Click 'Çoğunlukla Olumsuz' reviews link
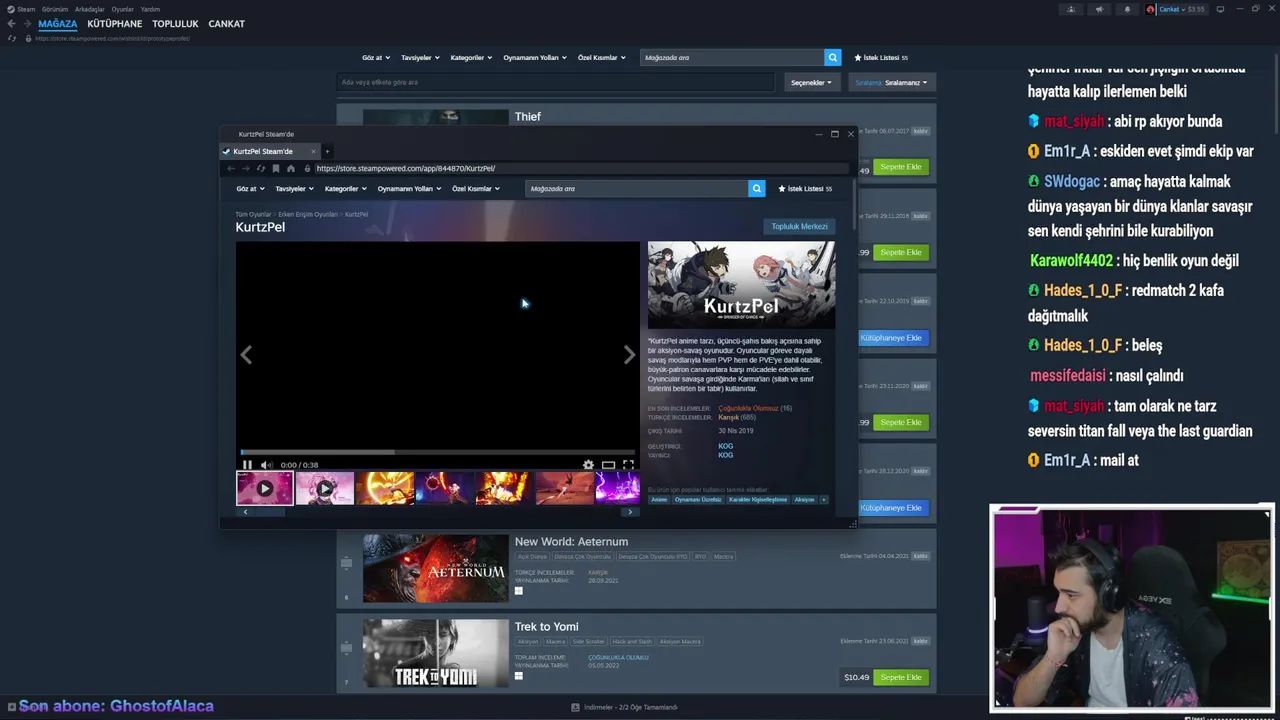Screen dimensions: 1280x720 (748, 408)
